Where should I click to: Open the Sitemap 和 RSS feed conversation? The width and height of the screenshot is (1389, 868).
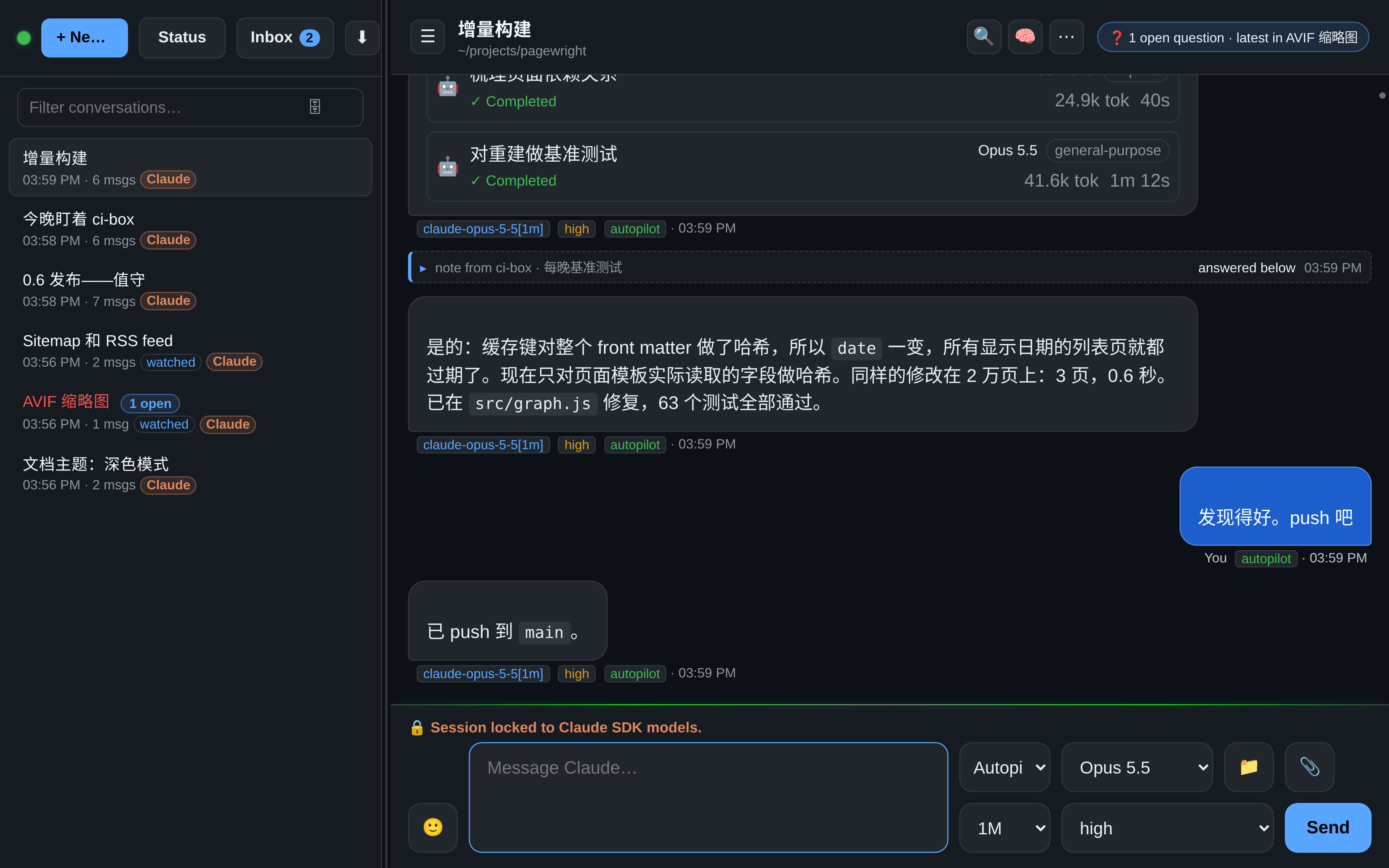point(191,350)
